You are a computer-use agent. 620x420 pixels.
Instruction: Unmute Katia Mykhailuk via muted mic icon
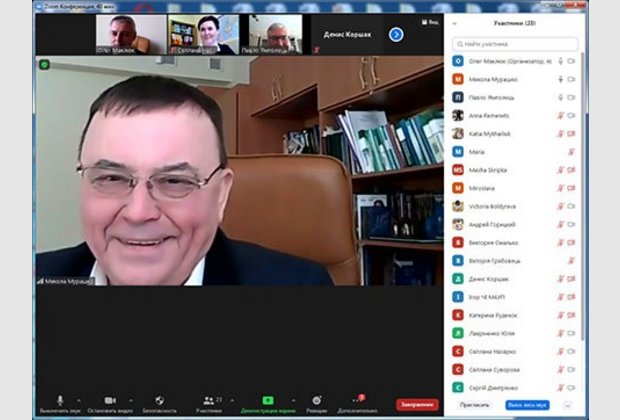pos(560,134)
